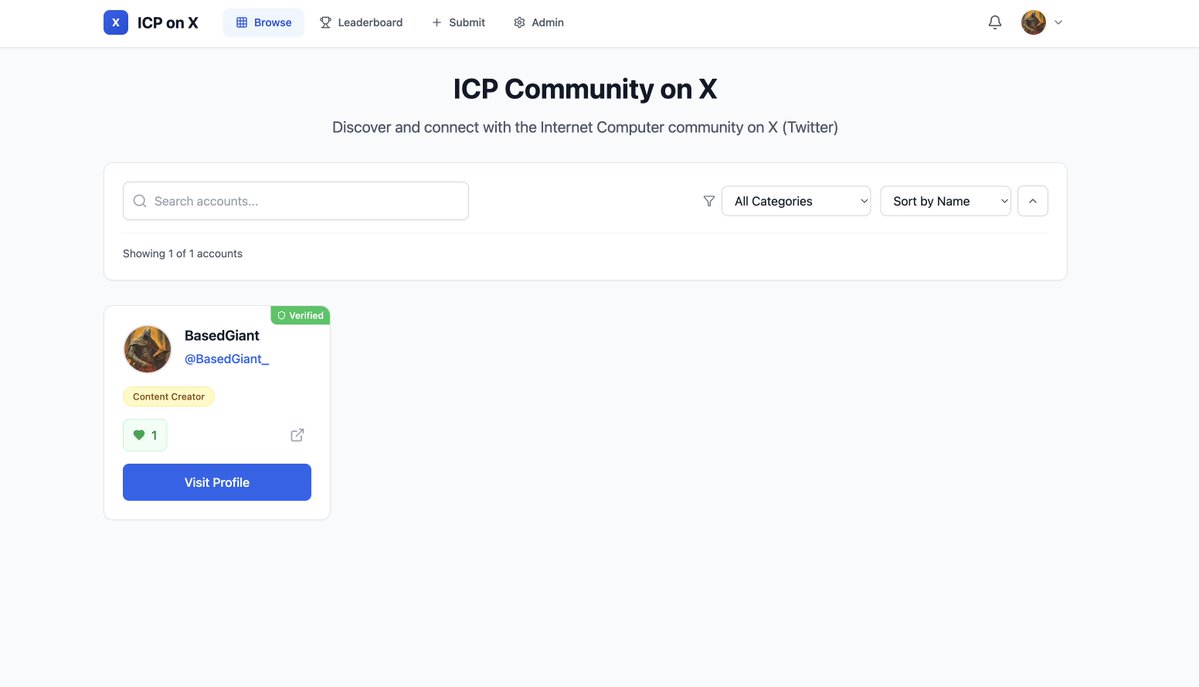Click the ICP on X site title

point(167,22)
